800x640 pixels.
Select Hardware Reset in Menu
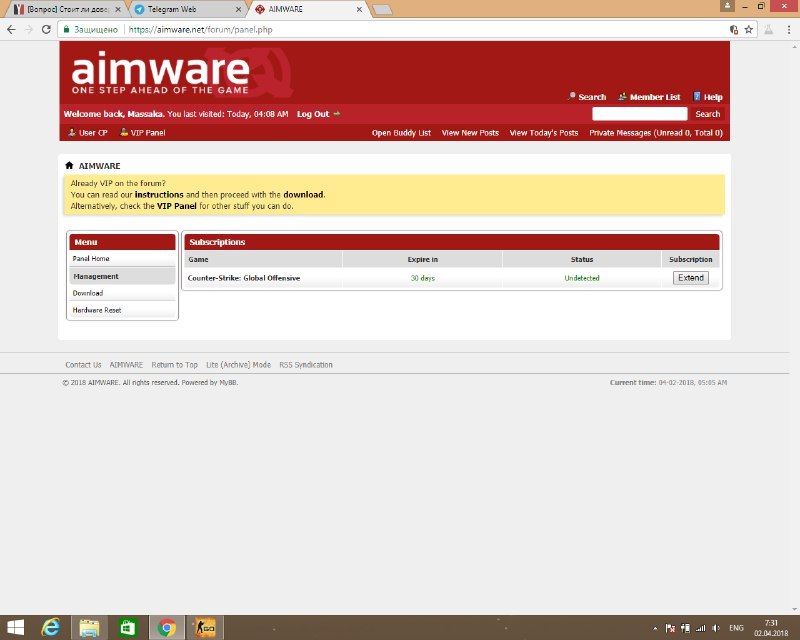pos(122,310)
